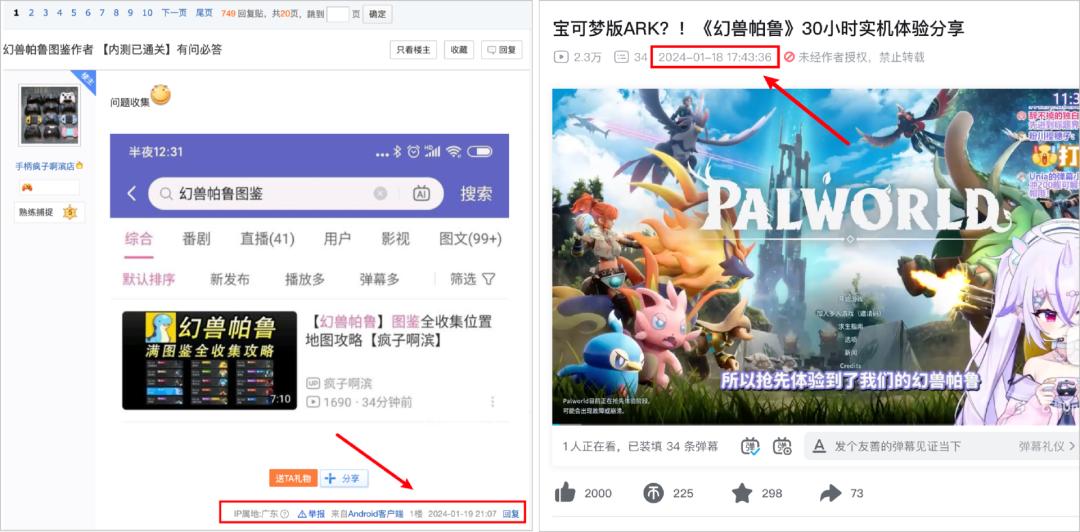Go to page 10 of the thread
Screen dimensions: 1080x532
[x=147, y=13]
